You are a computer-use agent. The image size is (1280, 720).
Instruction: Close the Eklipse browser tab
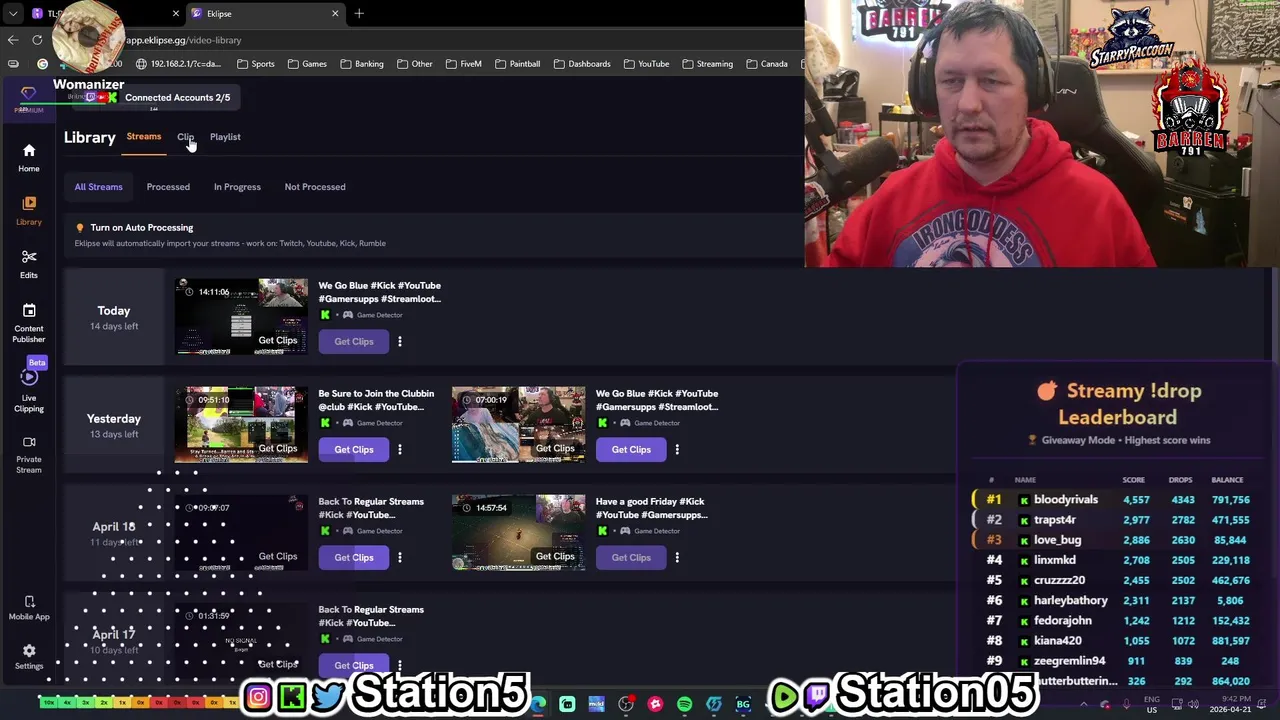(335, 13)
